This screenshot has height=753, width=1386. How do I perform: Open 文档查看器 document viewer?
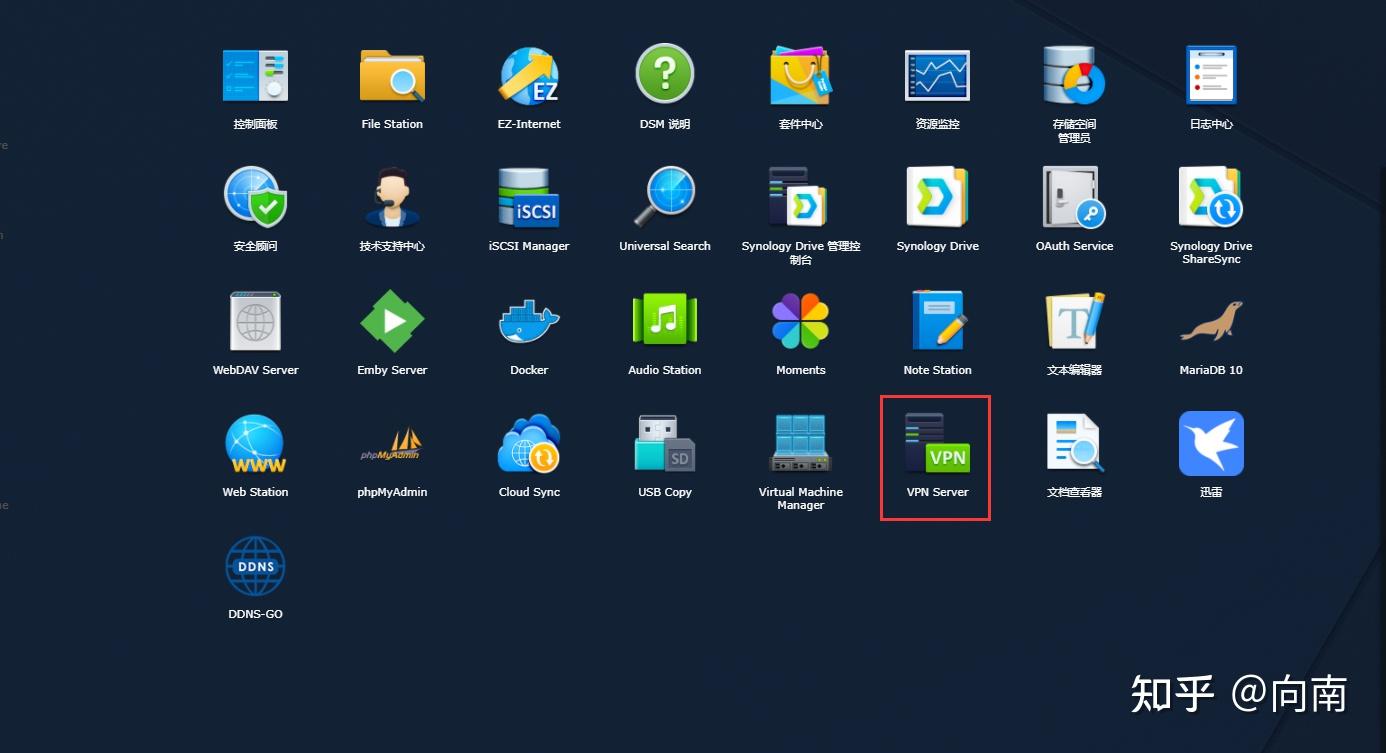(x=1074, y=443)
